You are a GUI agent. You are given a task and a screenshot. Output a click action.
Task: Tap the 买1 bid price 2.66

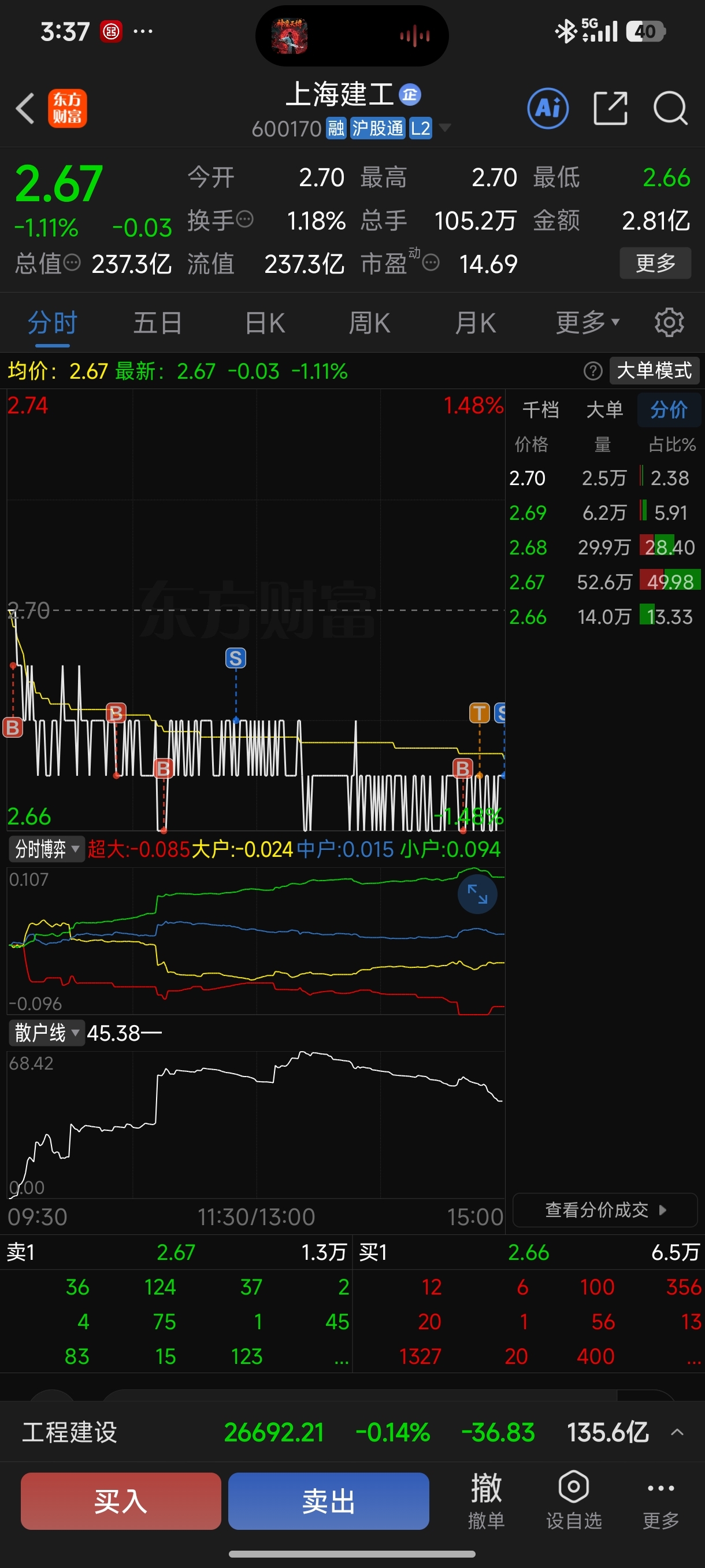(529, 1252)
